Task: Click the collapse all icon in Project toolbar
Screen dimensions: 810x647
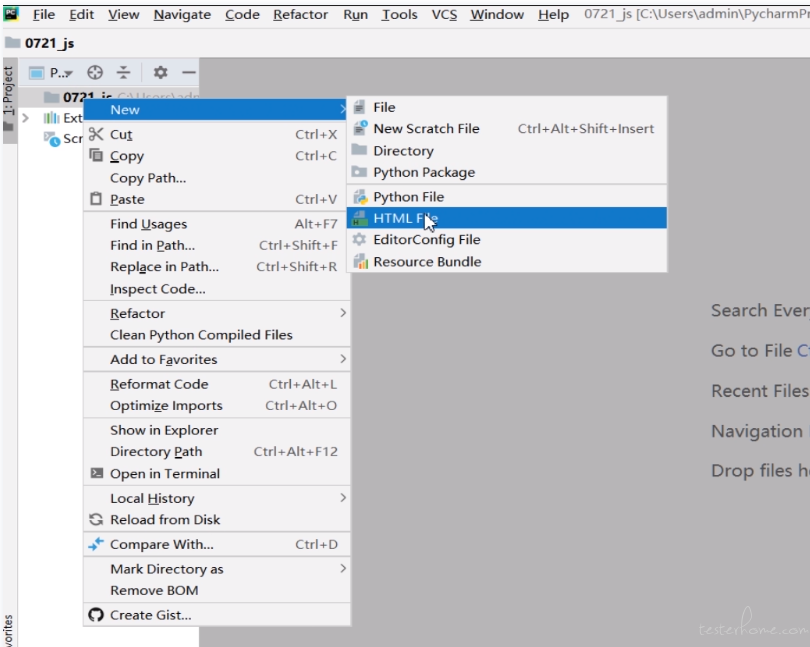Action: [x=123, y=72]
